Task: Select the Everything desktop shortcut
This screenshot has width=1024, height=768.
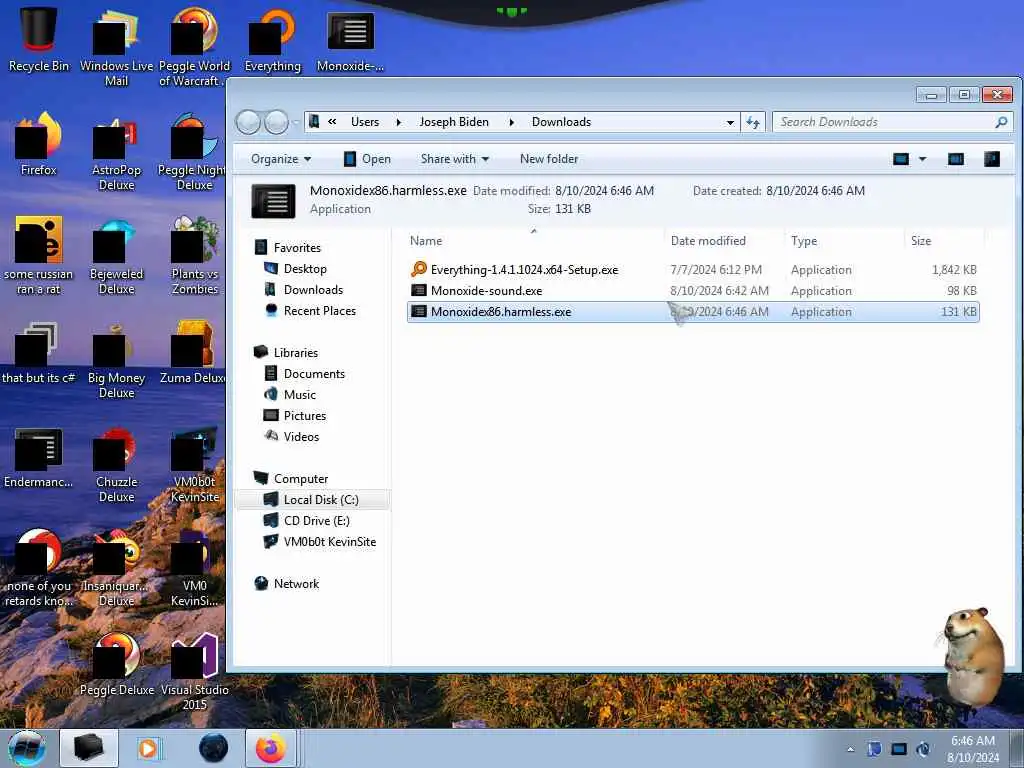Action: 272,39
